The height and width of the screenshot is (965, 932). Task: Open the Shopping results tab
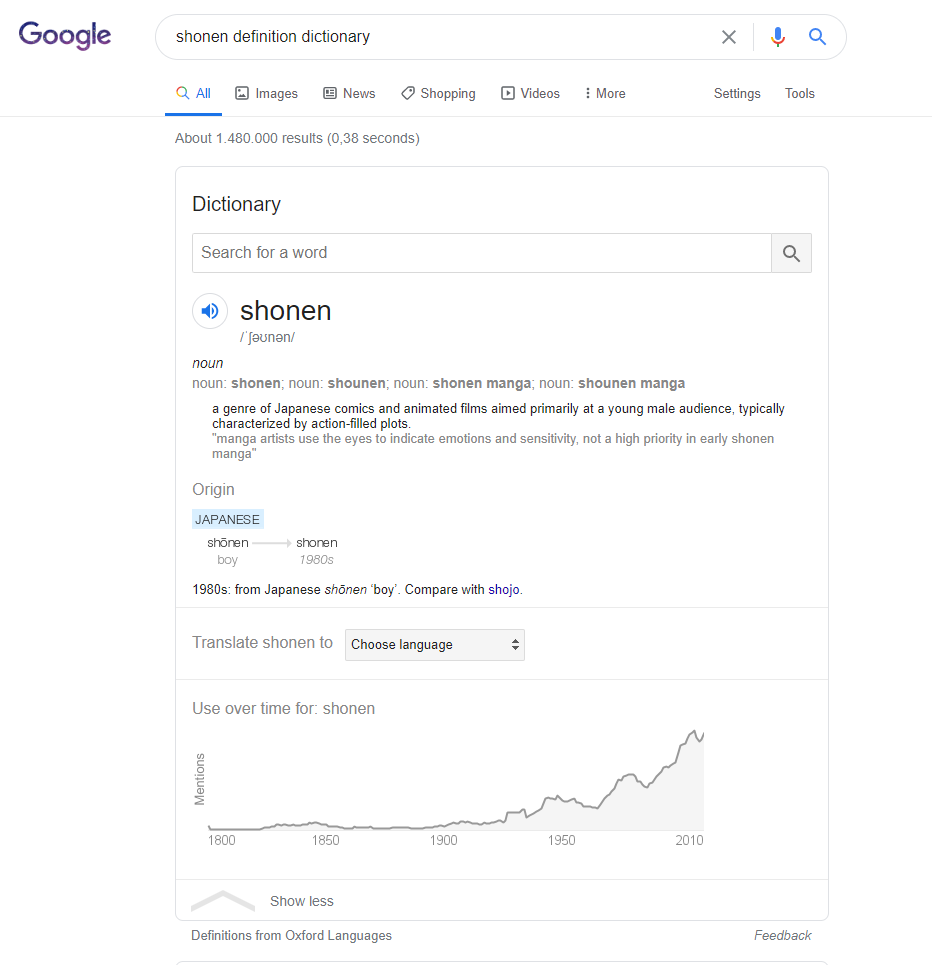pos(438,93)
